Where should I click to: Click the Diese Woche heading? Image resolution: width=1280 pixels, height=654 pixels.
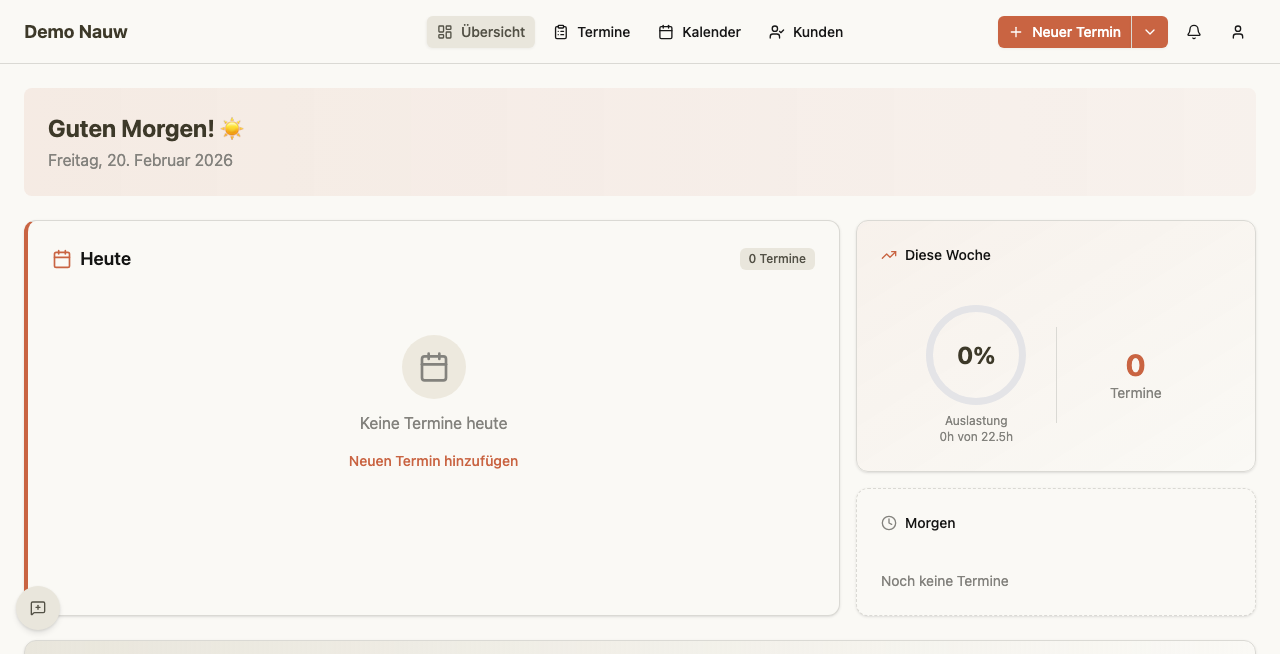(948, 255)
